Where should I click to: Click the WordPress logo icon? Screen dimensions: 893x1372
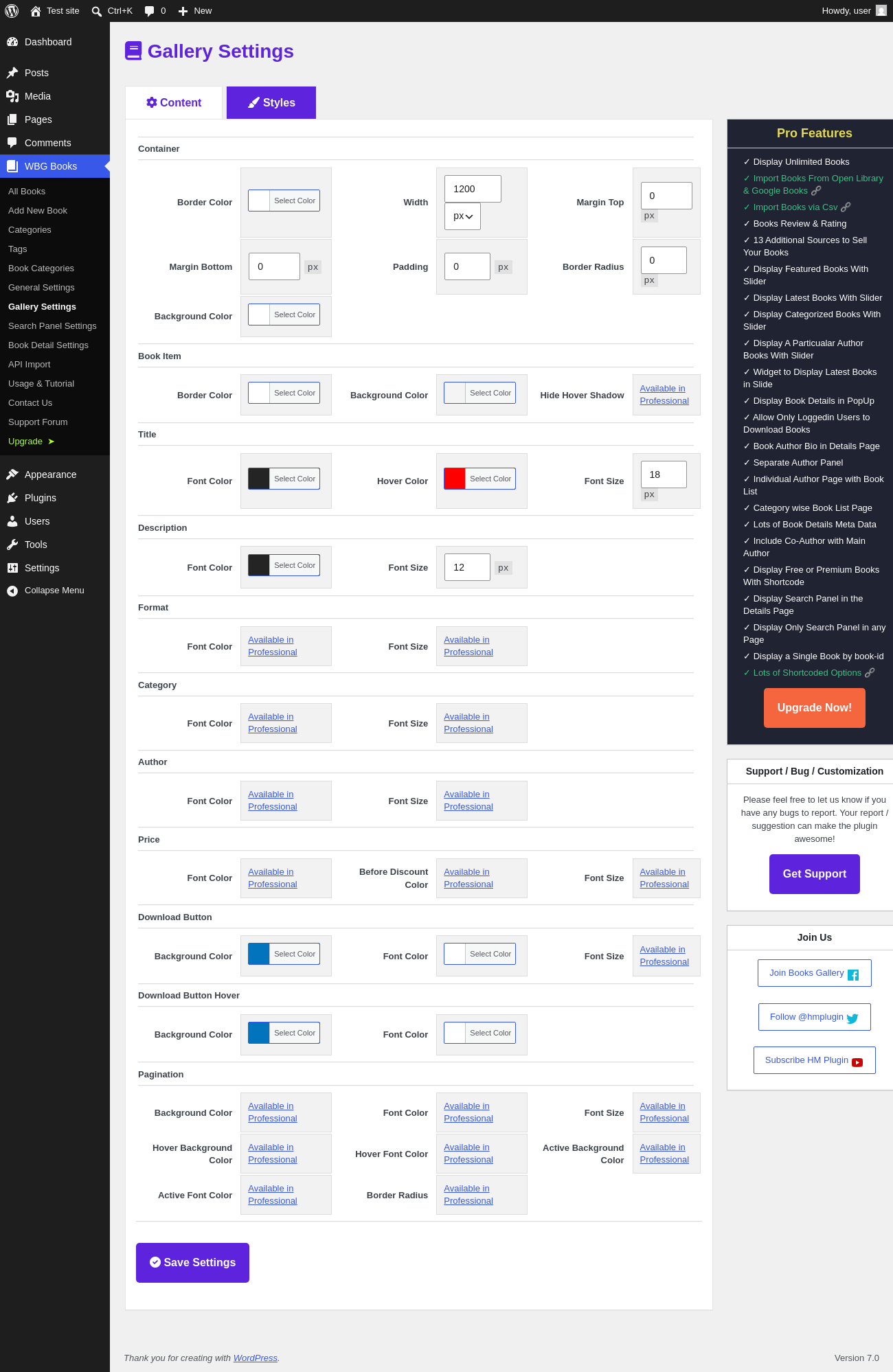pos(12,11)
